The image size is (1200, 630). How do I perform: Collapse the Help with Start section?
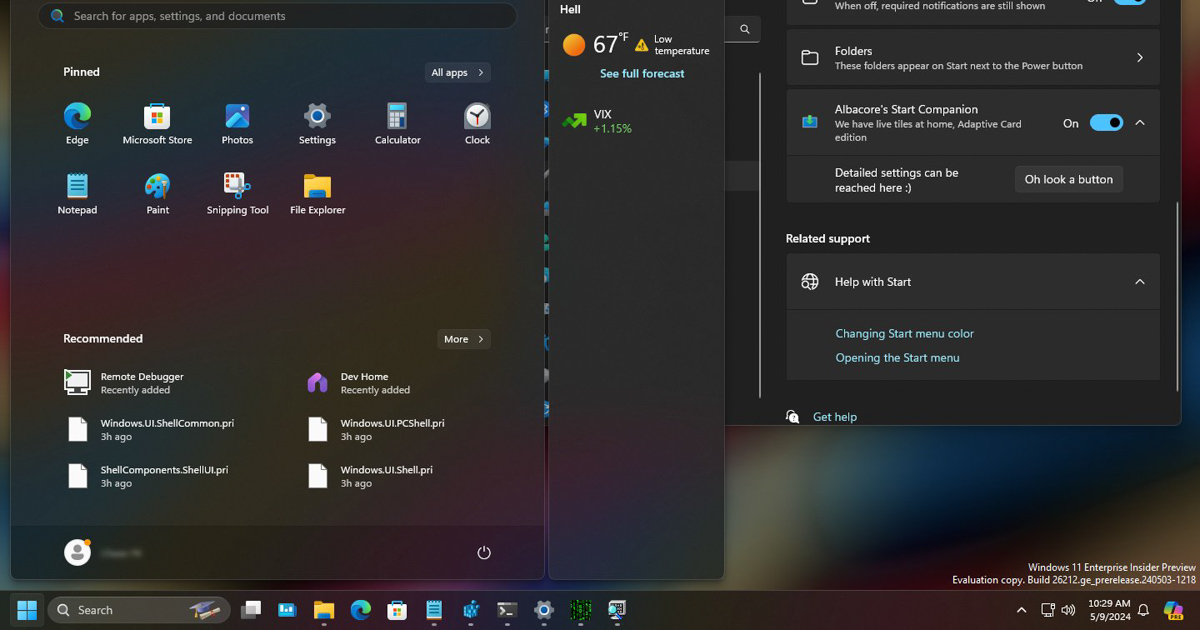coord(1139,282)
